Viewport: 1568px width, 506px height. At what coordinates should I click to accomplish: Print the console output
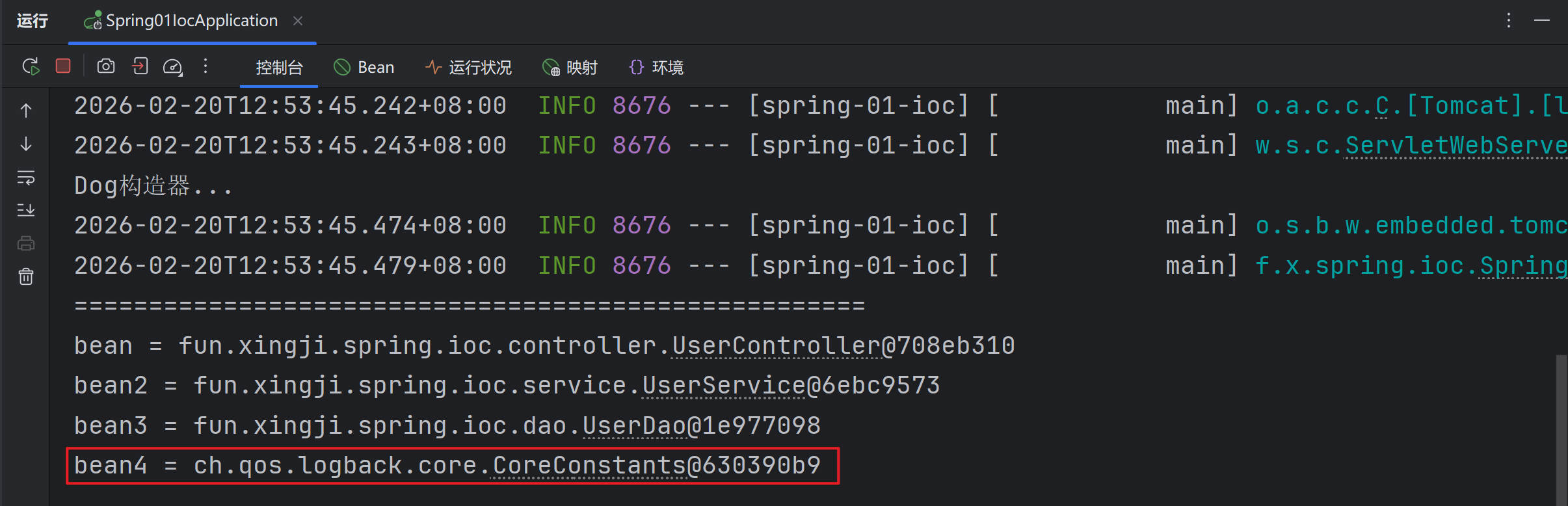click(x=26, y=244)
